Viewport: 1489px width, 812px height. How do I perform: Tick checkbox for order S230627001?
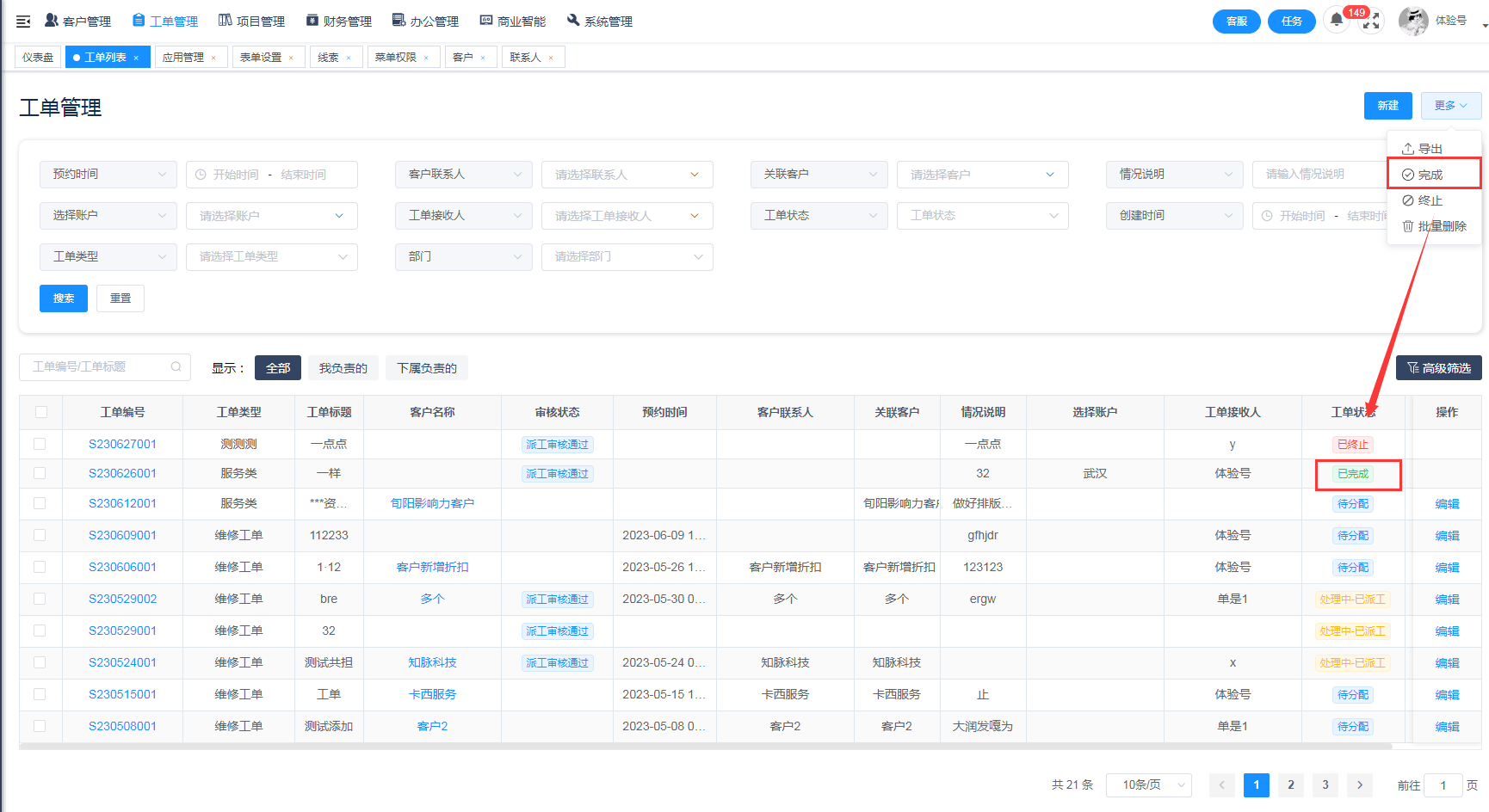(x=40, y=444)
